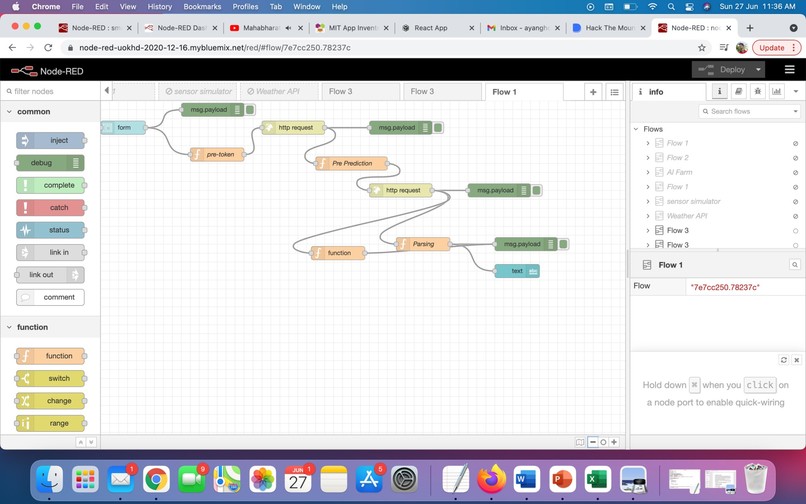Select the Flow 1 workspace tab
806x504 pixels.
point(524,92)
